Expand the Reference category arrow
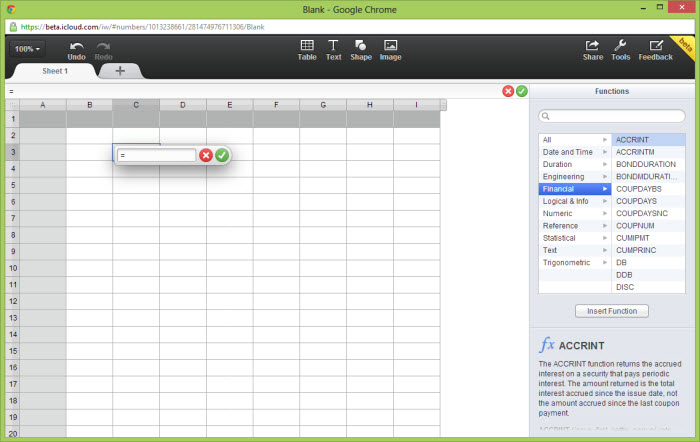Viewport: 700px width, 442px height. (x=605, y=226)
